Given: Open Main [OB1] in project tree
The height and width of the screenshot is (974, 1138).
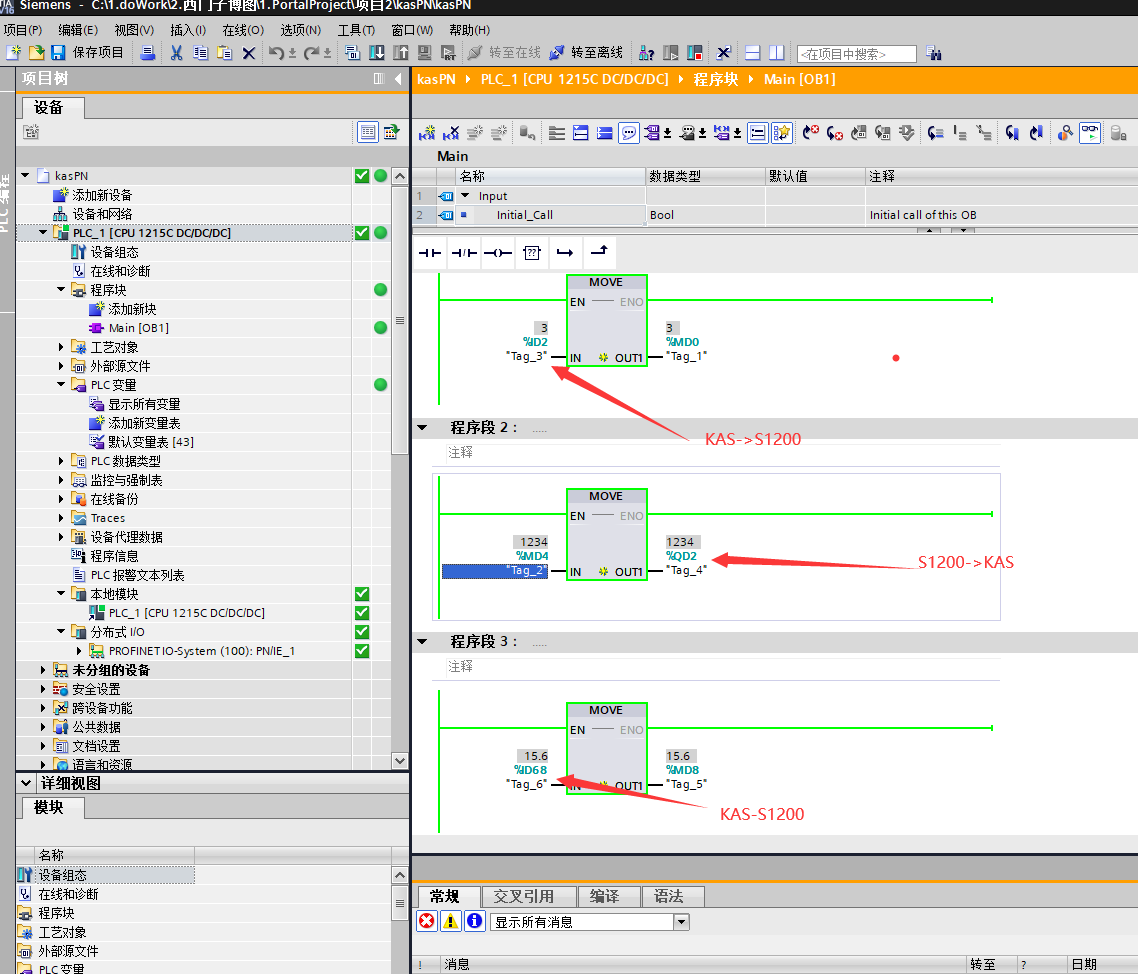Looking at the screenshot, I should 138,328.
